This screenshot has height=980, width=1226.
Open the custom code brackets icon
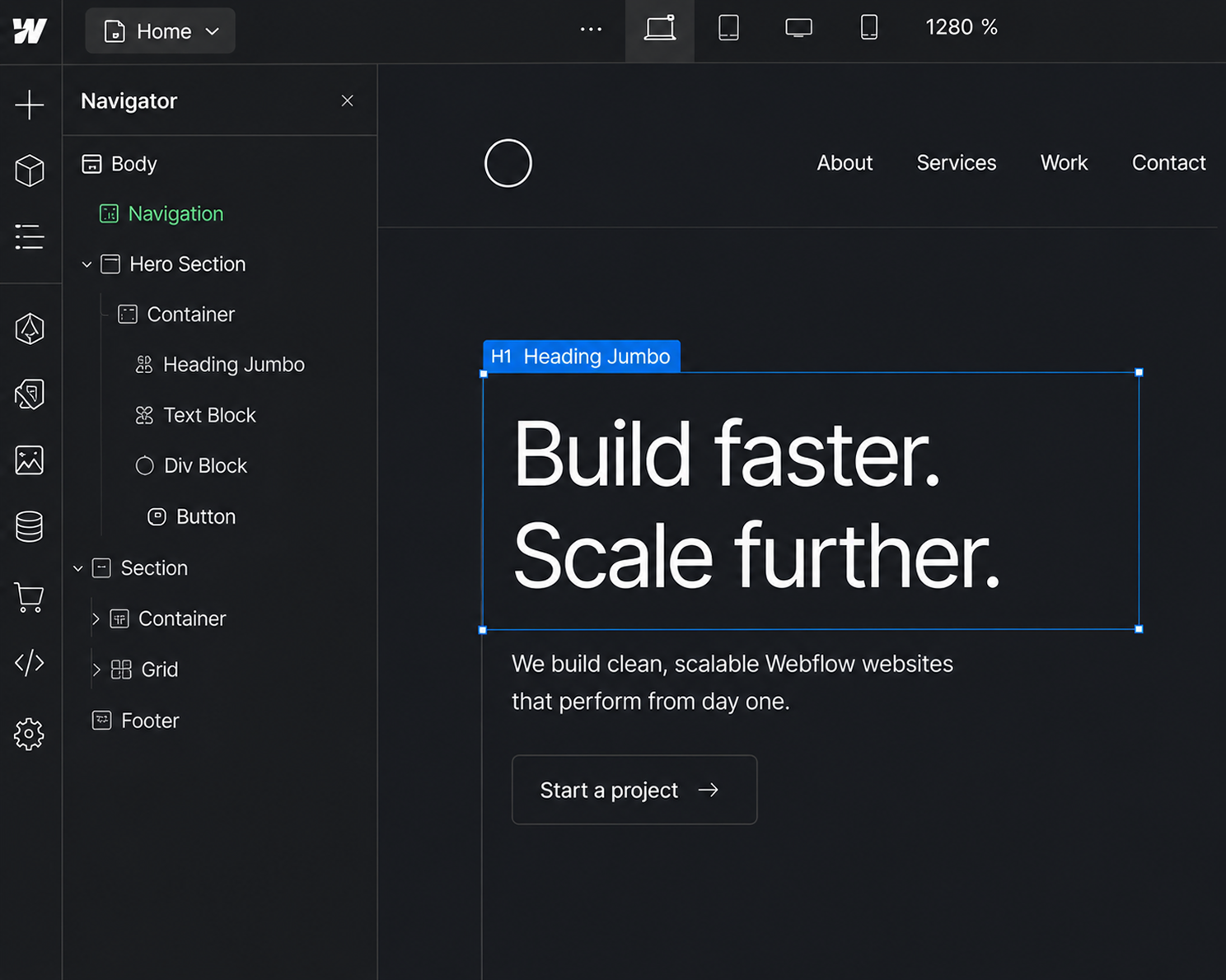pyautogui.click(x=30, y=662)
